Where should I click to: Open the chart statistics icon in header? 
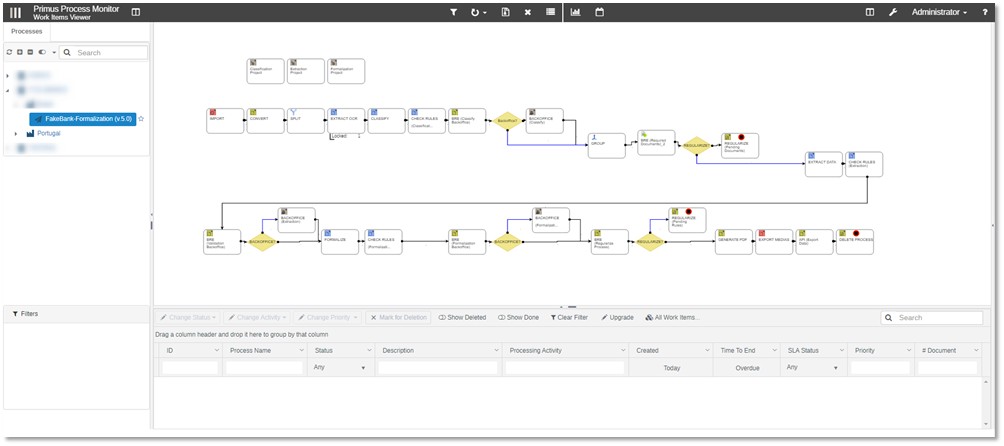[575, 12]
